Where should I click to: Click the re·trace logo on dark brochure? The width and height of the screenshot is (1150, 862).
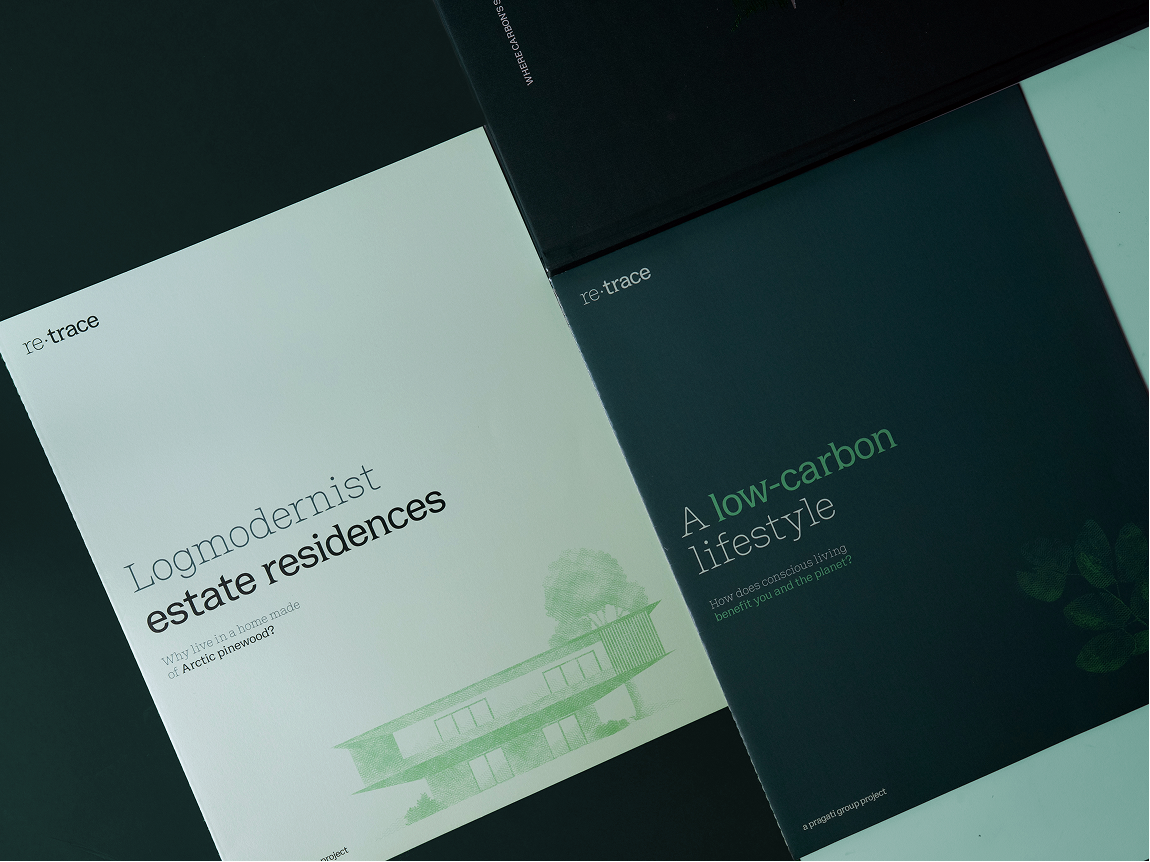[616, 284]
